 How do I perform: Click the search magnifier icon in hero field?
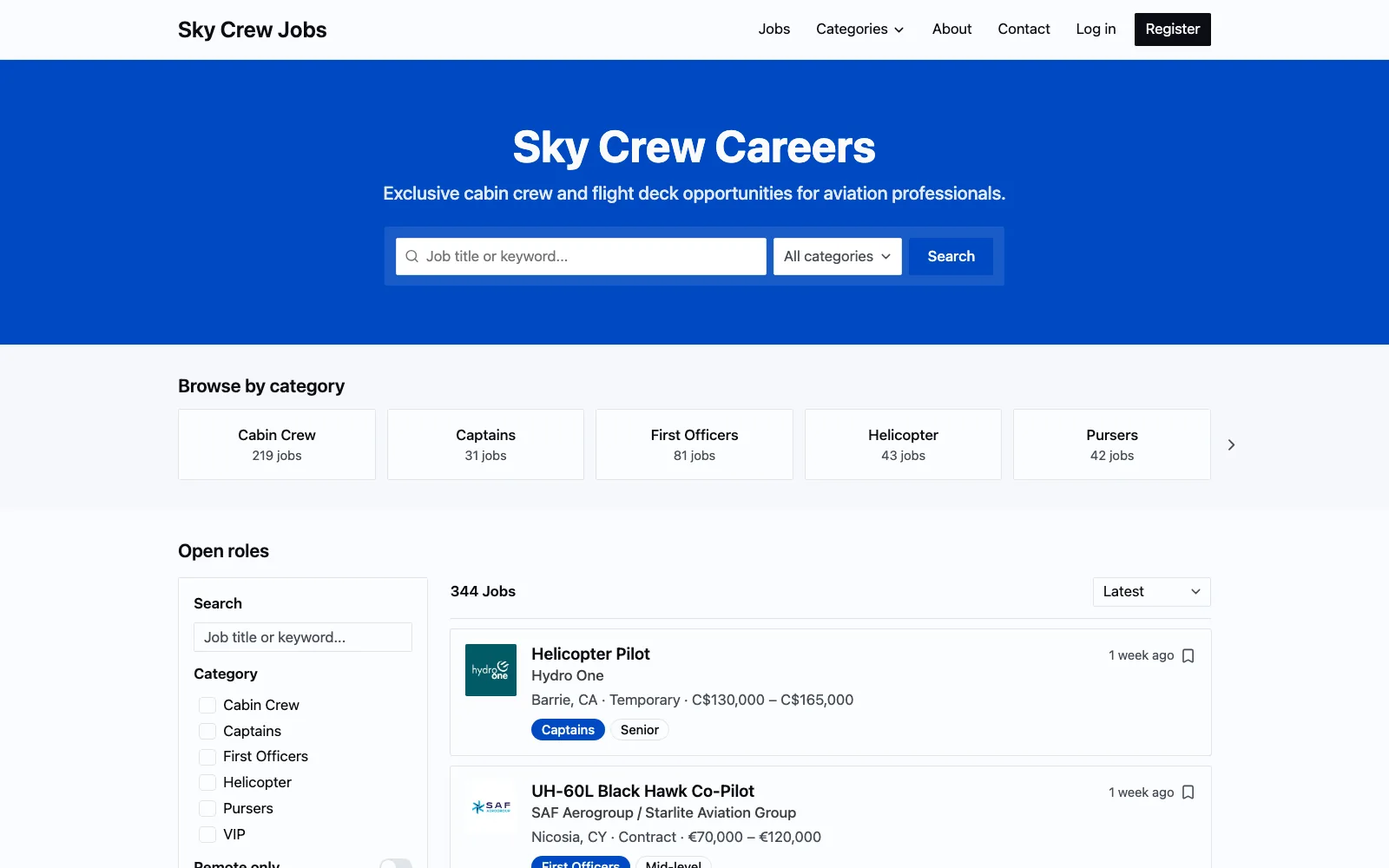[x=411, y=256]
